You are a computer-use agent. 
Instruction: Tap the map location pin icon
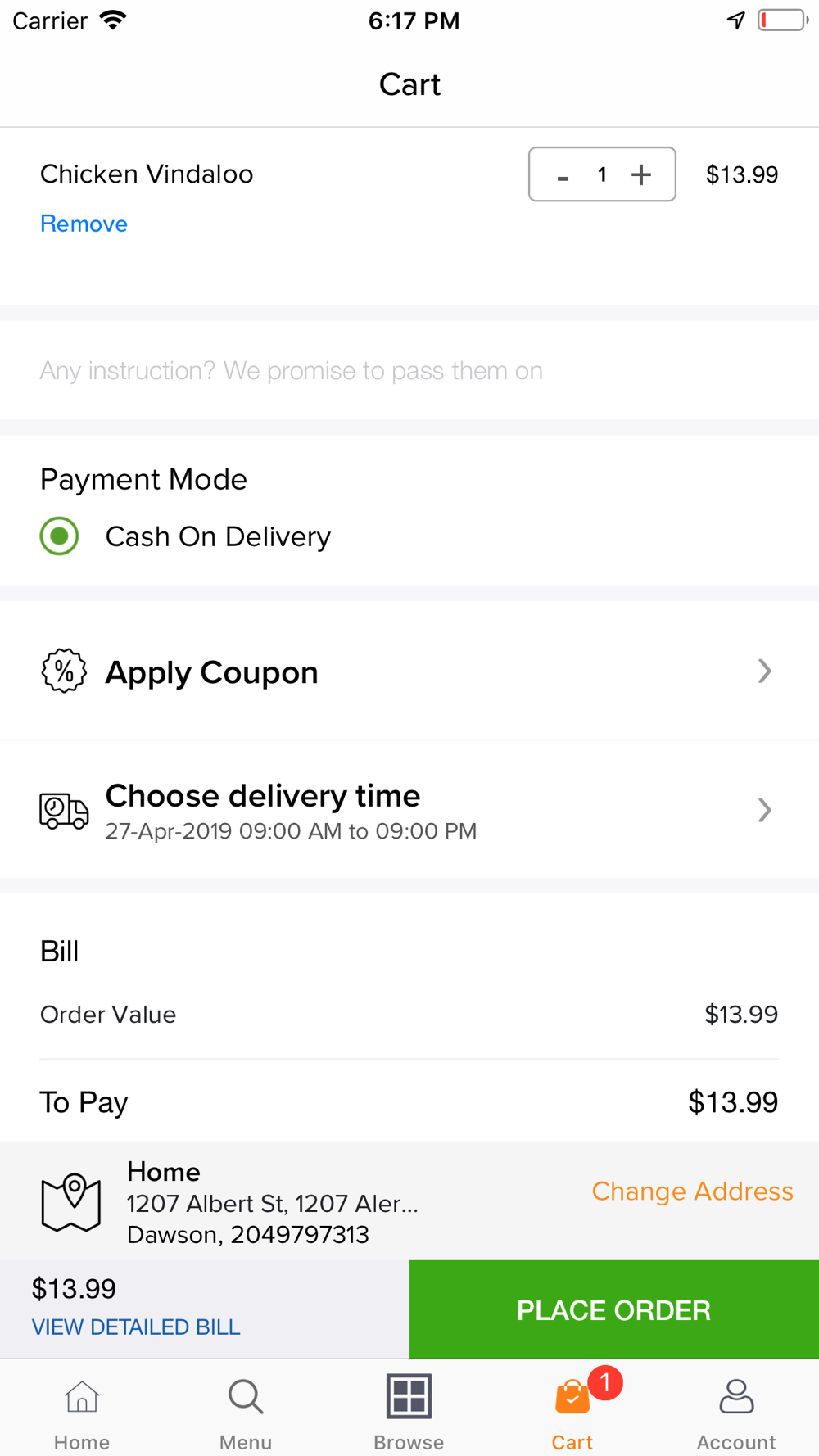point(71,1202)
